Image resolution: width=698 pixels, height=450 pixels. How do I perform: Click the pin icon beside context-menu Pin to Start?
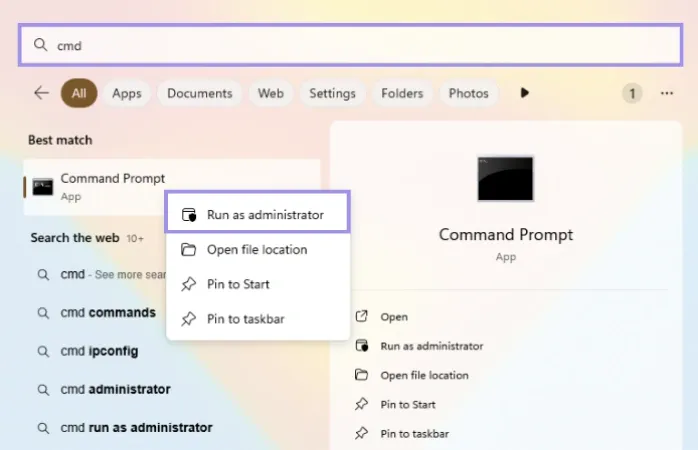188,284
